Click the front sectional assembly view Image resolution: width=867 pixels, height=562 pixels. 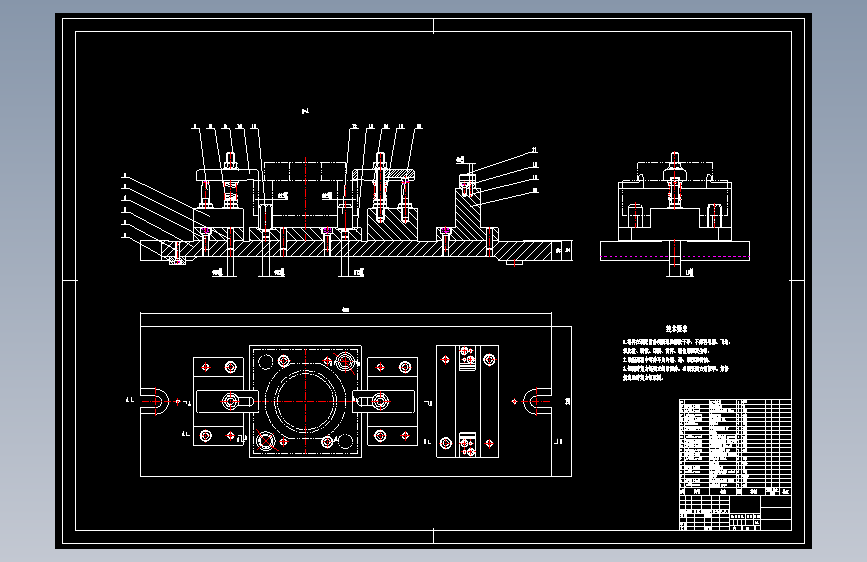347,202
